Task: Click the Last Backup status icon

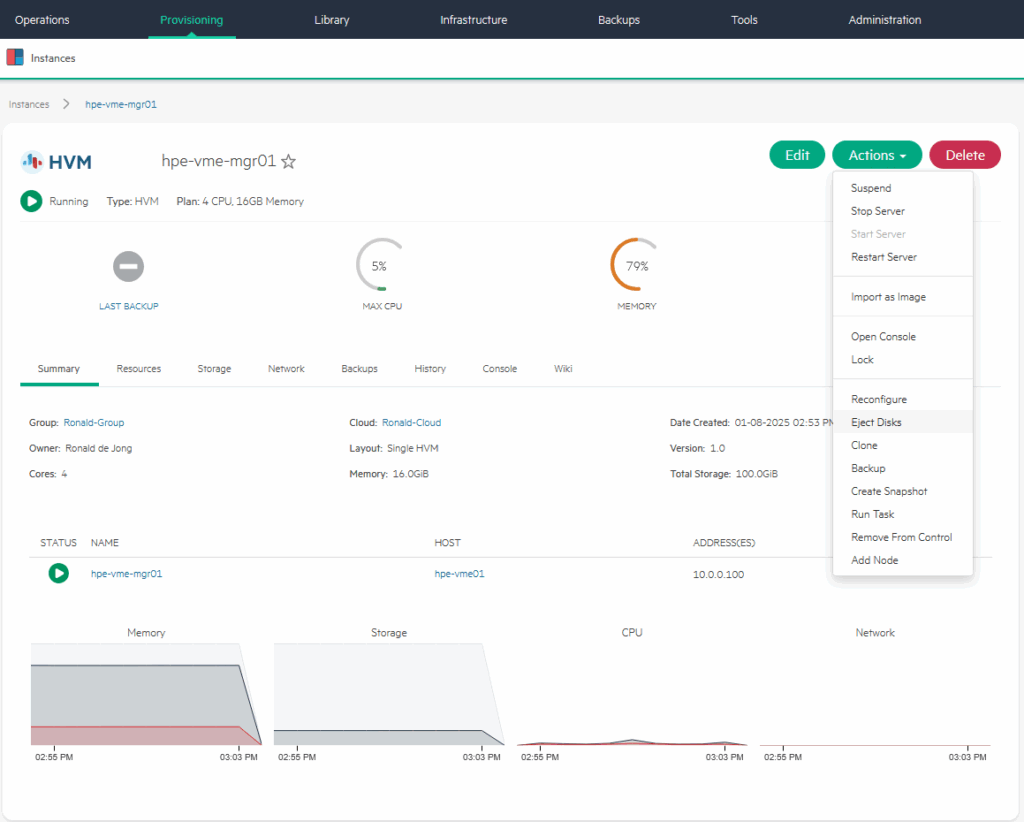Action: coord(128,266)
